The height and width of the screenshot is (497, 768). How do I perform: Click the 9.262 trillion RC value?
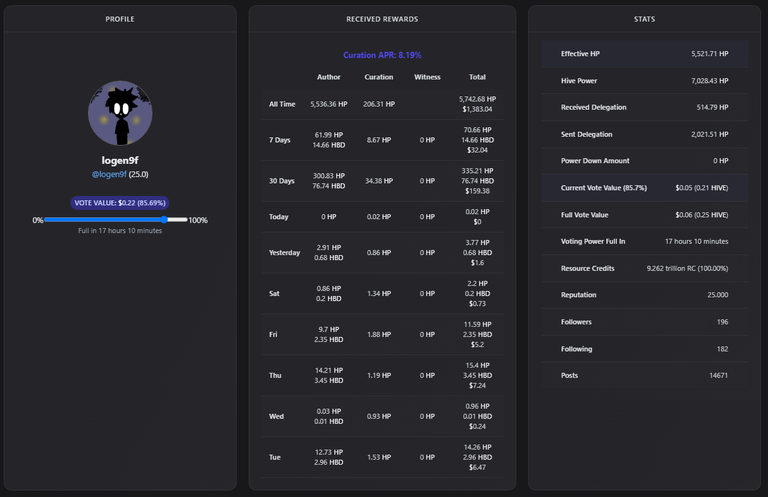687,268
